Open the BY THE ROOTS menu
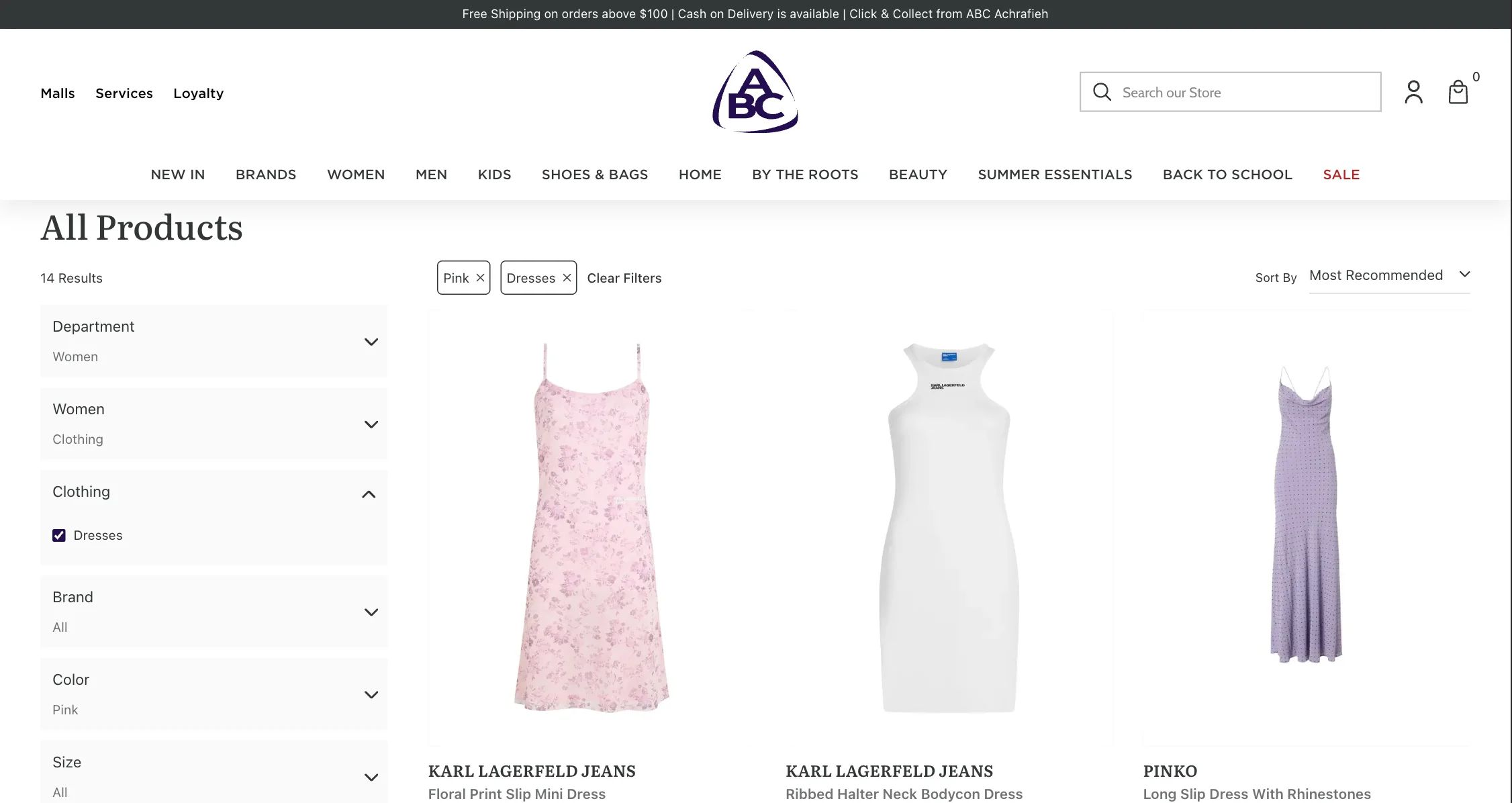 [805, 175]
